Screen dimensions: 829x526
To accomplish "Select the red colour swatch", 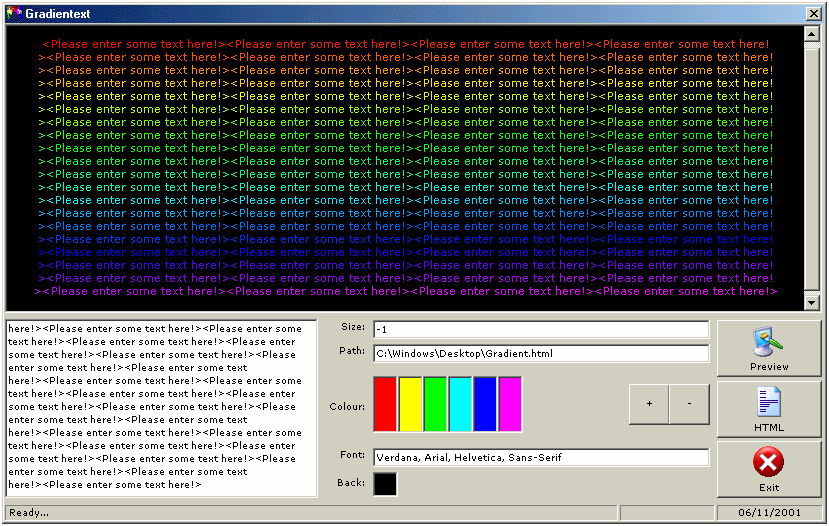I will pyautogui.click(x=385, y=404).
